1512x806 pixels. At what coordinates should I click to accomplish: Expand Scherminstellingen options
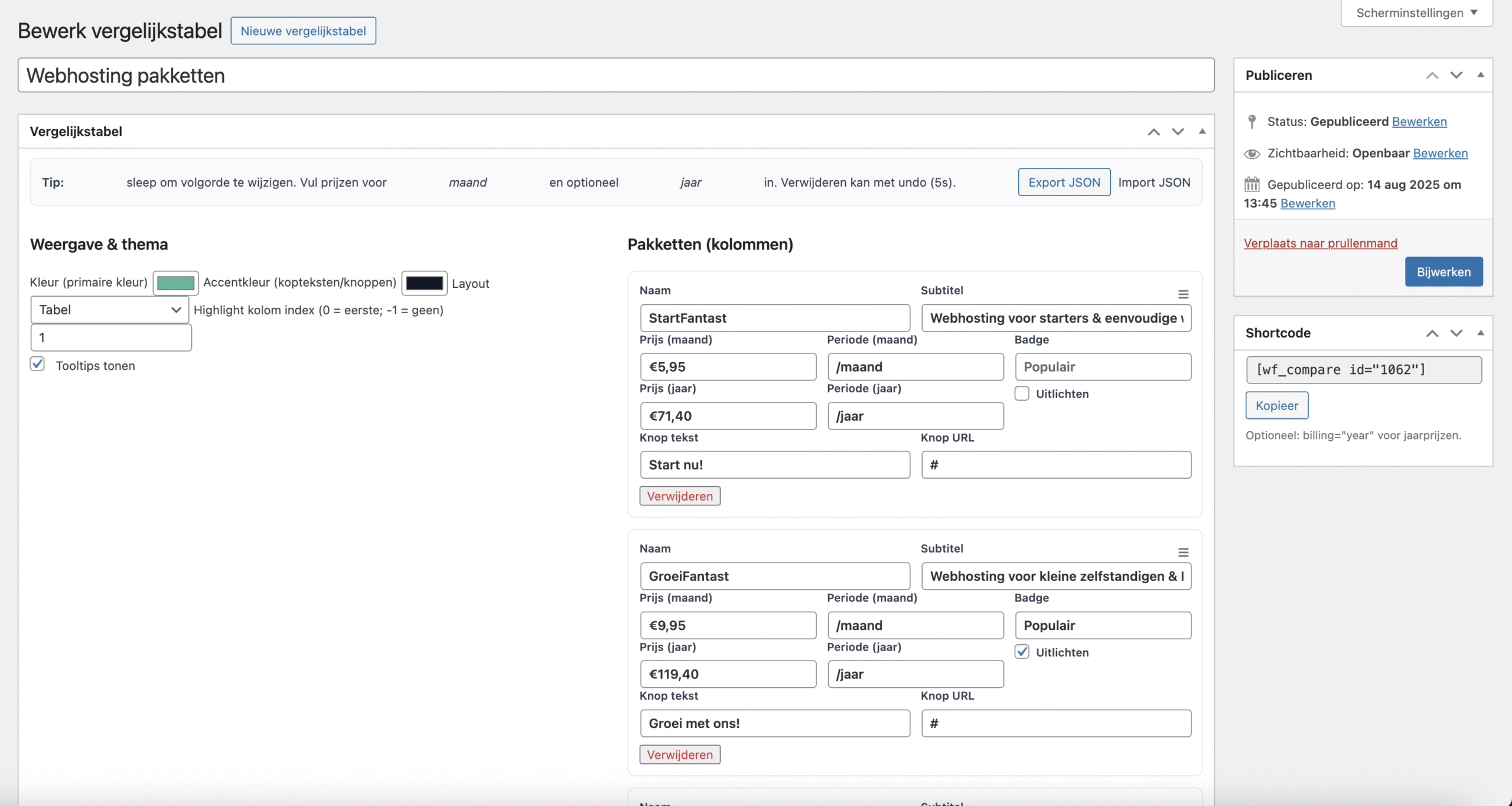coord(1416,13)
